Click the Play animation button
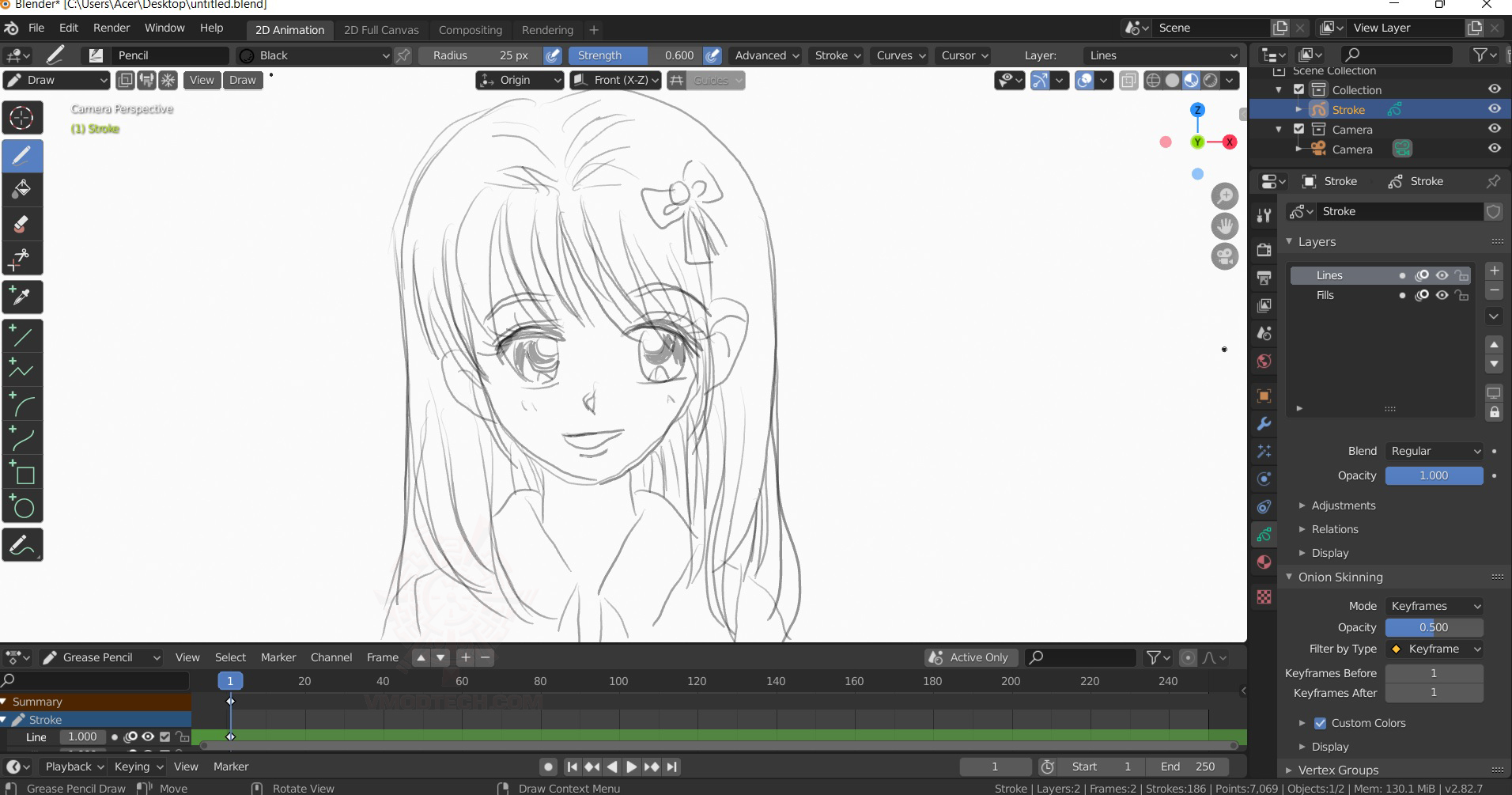The image size is (1512, 795). pos(631,767)
